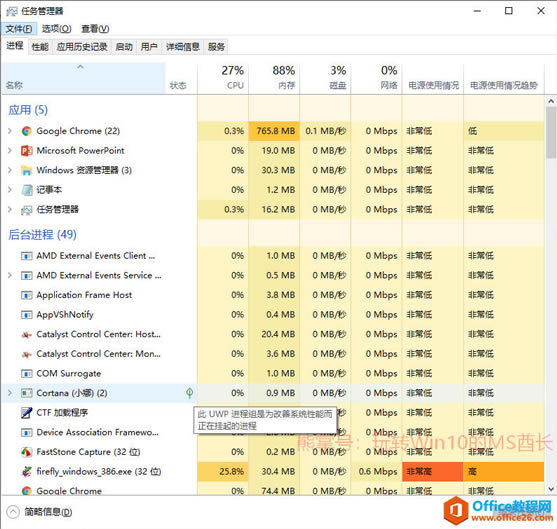Click the firefly_windows_386.exe icon
This screenshot has width=557, height=529.
click(26, 472)
